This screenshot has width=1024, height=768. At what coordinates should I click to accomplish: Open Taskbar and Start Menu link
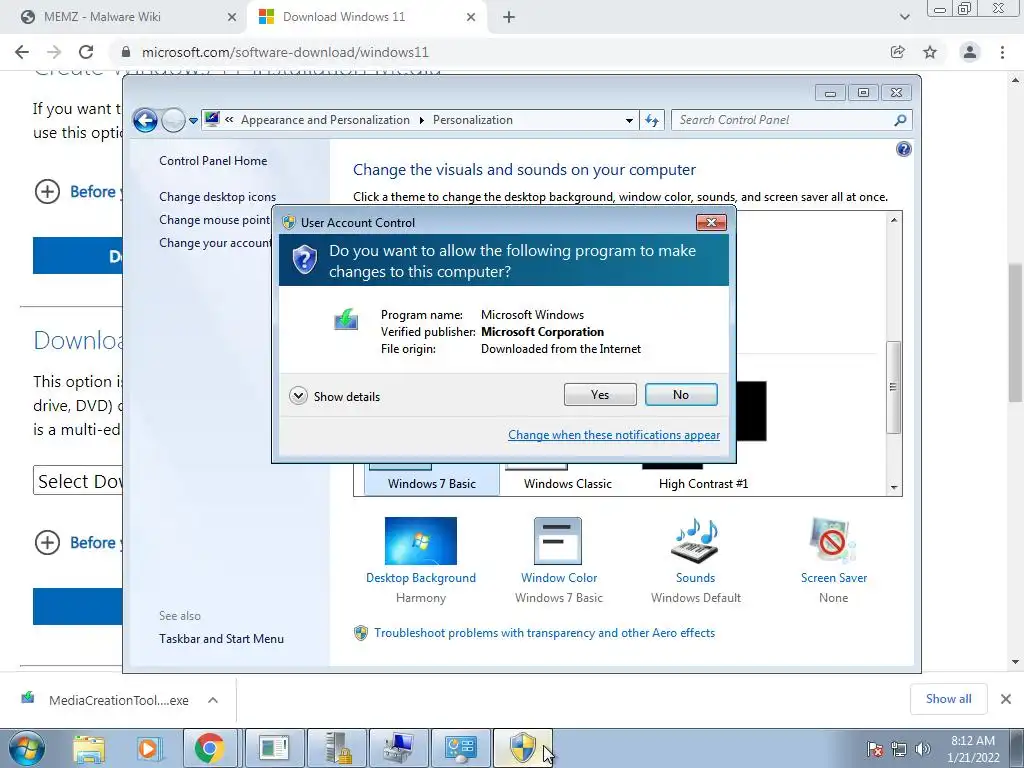pos(221,639)
